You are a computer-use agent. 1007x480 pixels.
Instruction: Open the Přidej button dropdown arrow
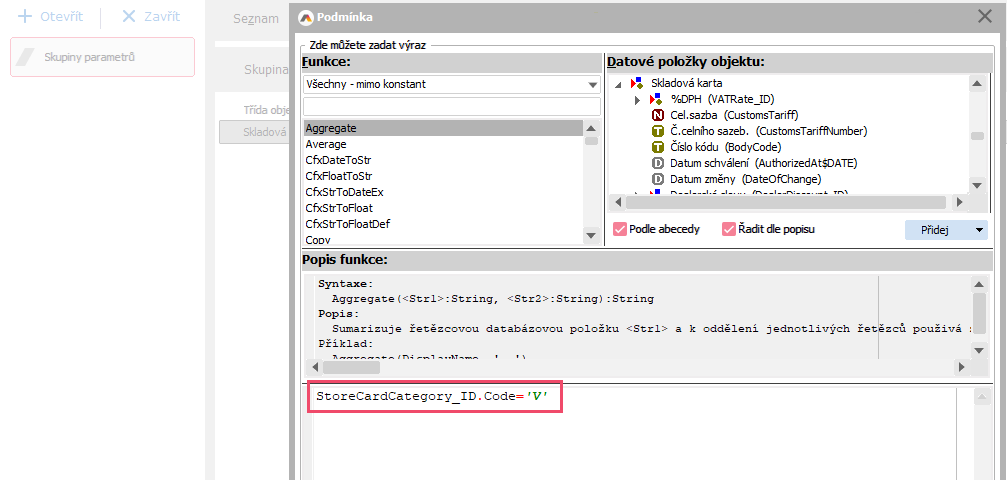pos(978,230)
